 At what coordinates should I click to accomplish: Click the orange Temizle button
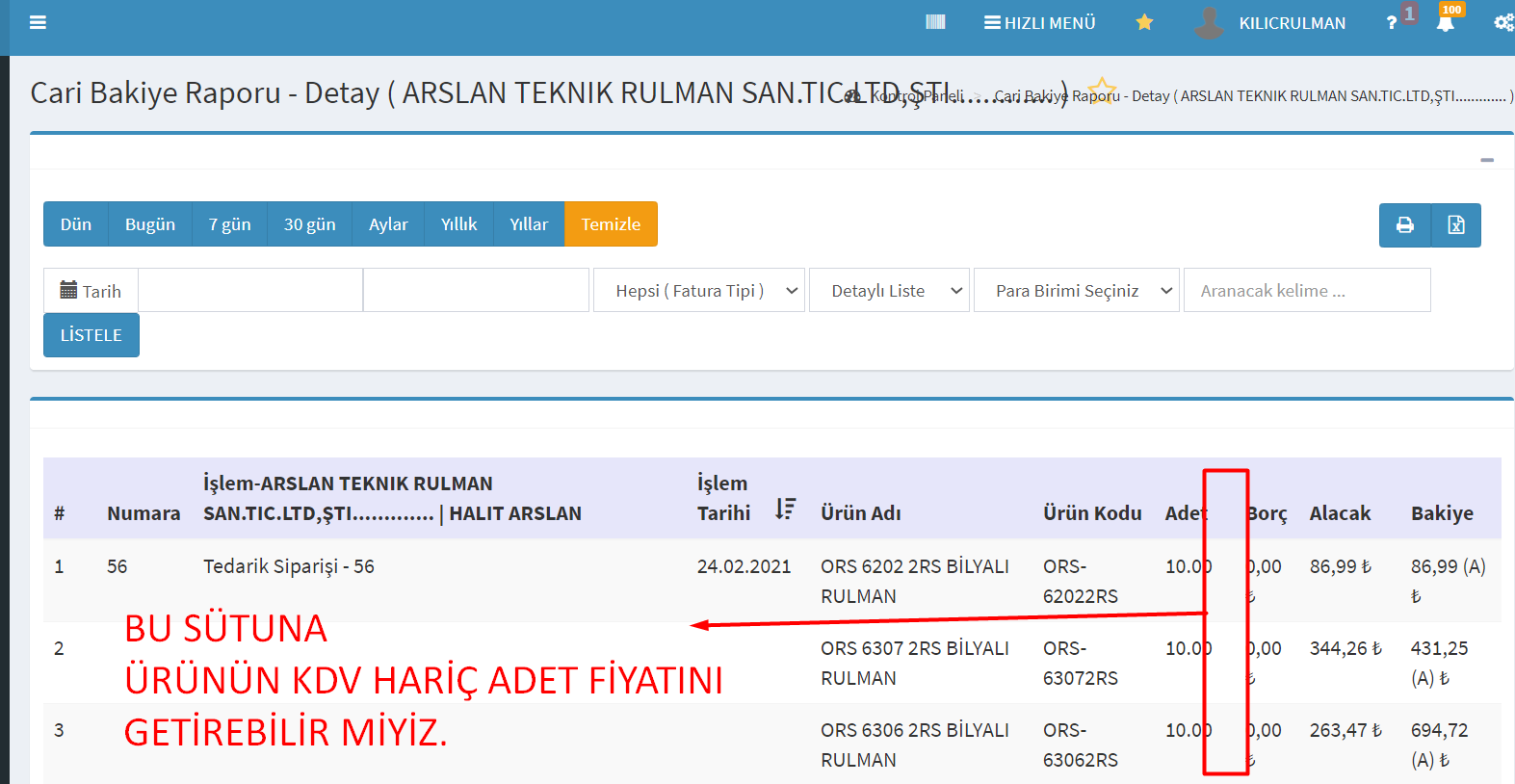pos(611,224)
